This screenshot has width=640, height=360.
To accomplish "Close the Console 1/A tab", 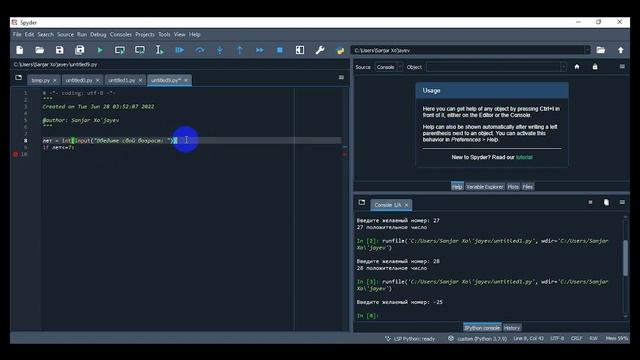I will (406, 205).
